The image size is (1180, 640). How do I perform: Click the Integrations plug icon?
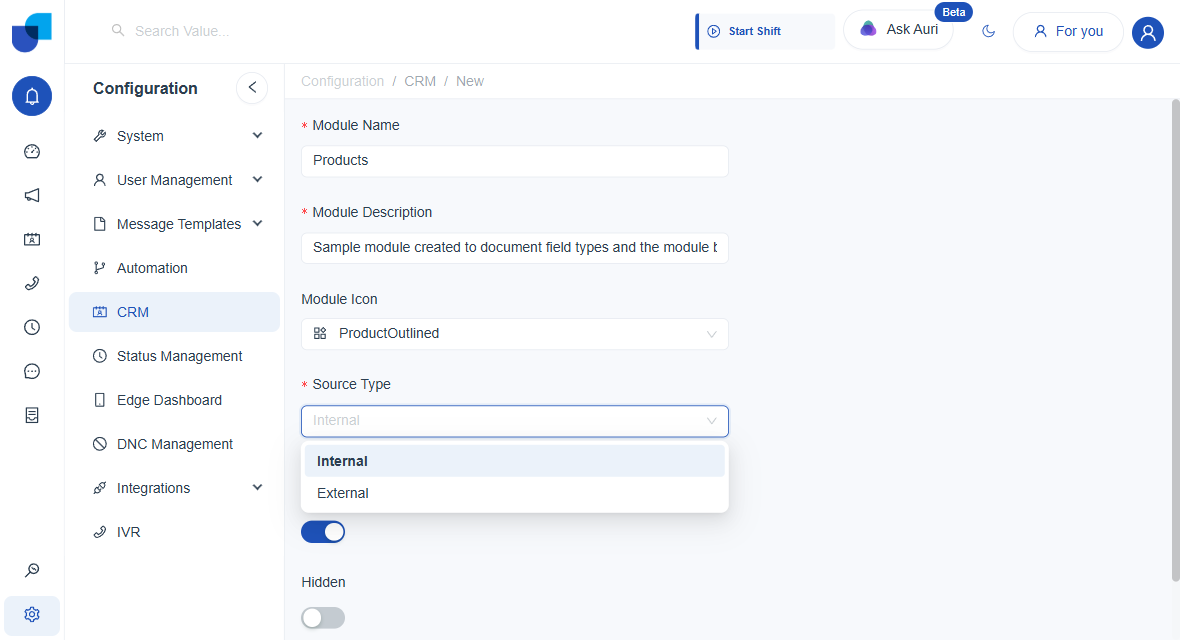point(99,488)
